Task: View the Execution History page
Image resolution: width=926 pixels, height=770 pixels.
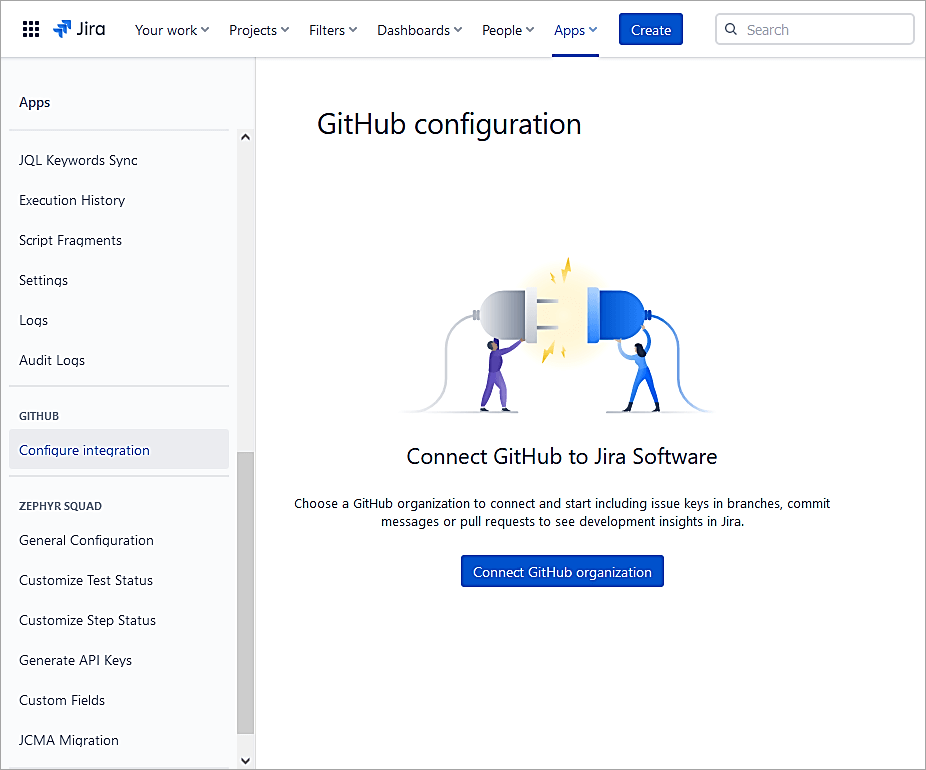Action: [72, 200]
